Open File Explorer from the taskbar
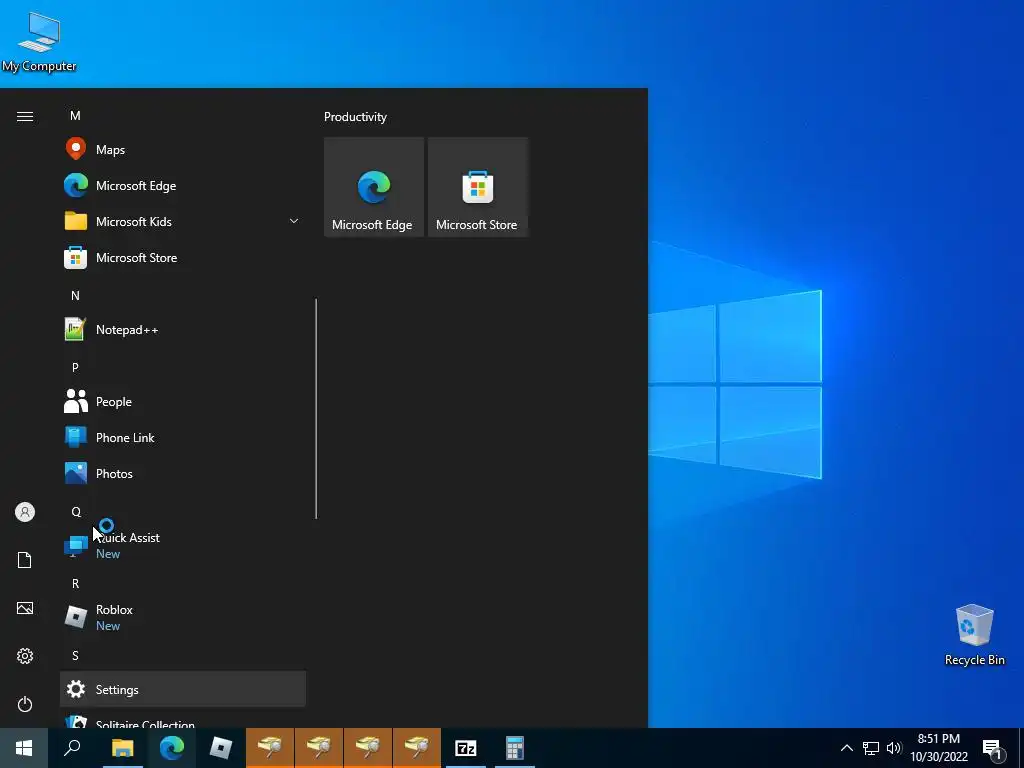Screen dimensions: 1024x768 [122, 748]
